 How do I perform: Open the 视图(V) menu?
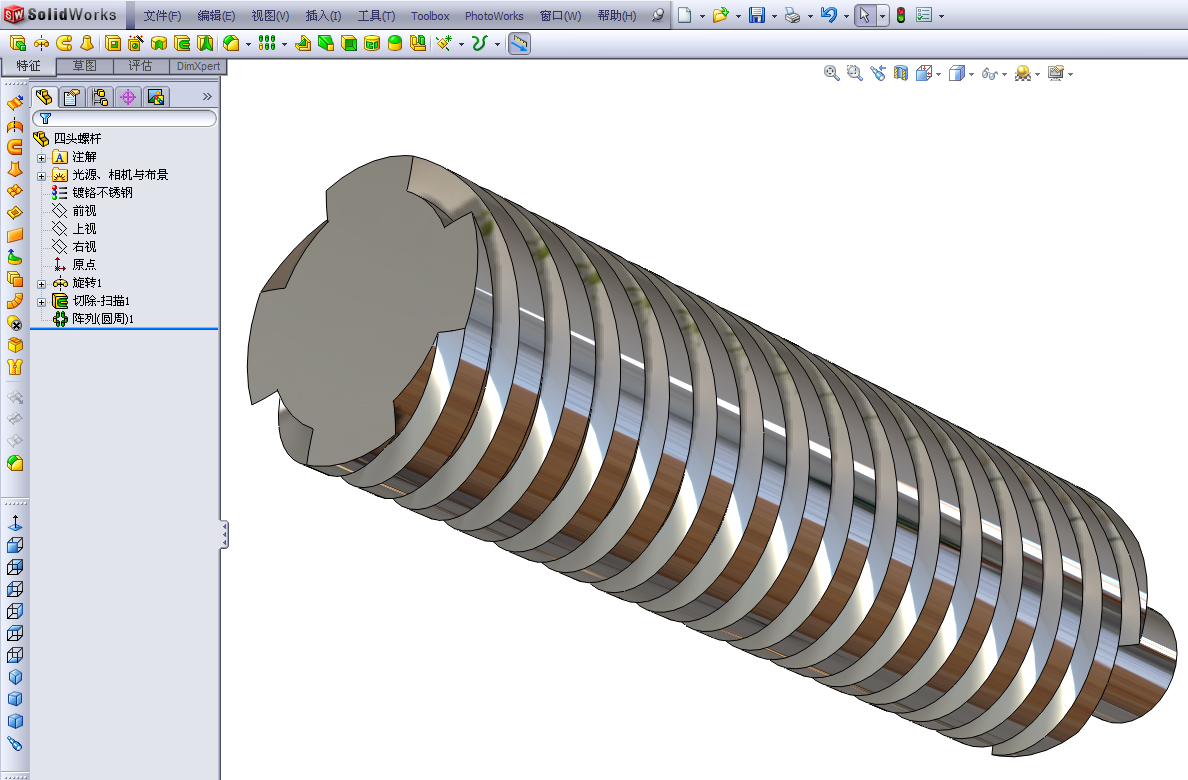[270, 15]
